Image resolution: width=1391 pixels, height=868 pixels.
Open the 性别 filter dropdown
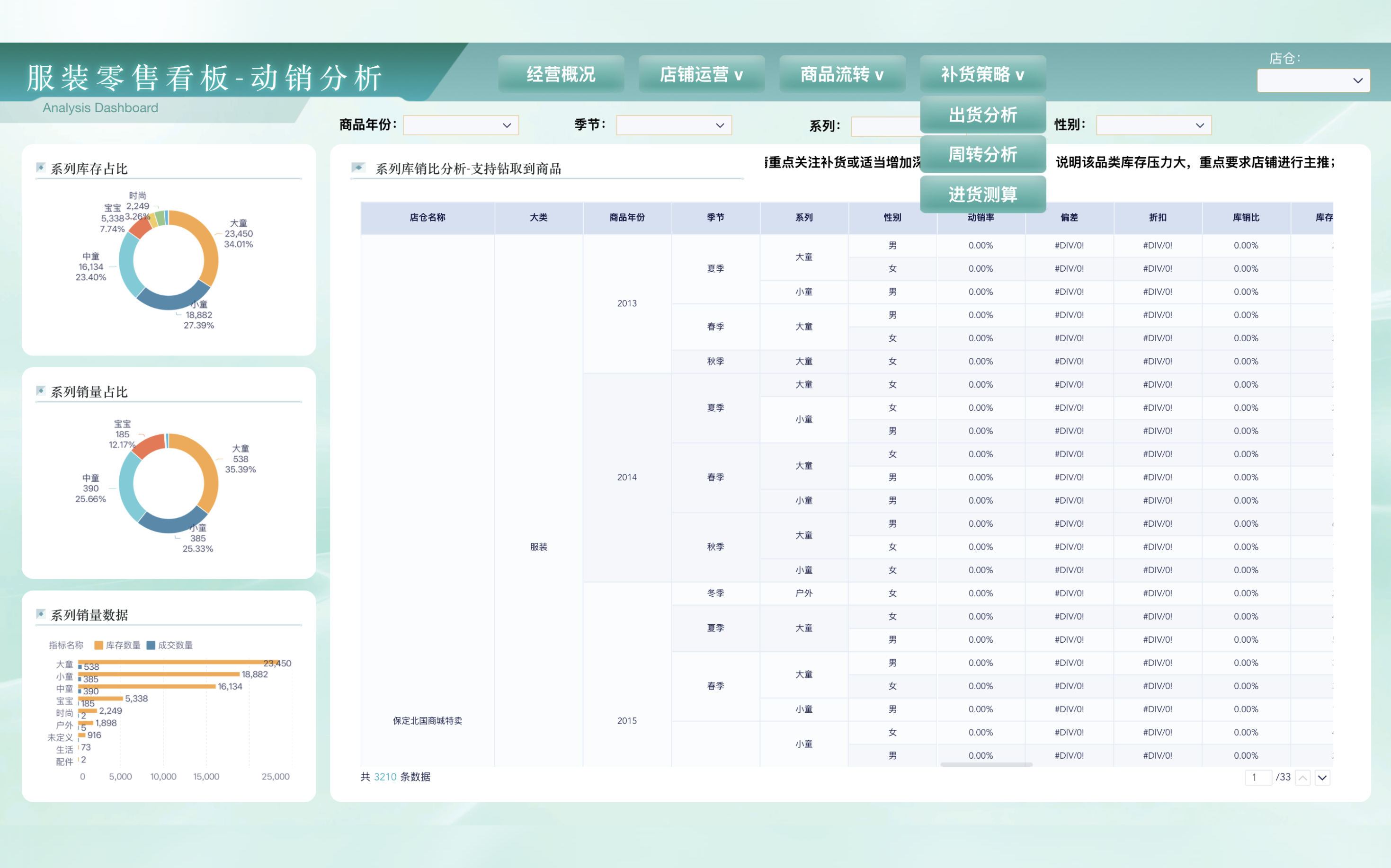pos(1153,125)
